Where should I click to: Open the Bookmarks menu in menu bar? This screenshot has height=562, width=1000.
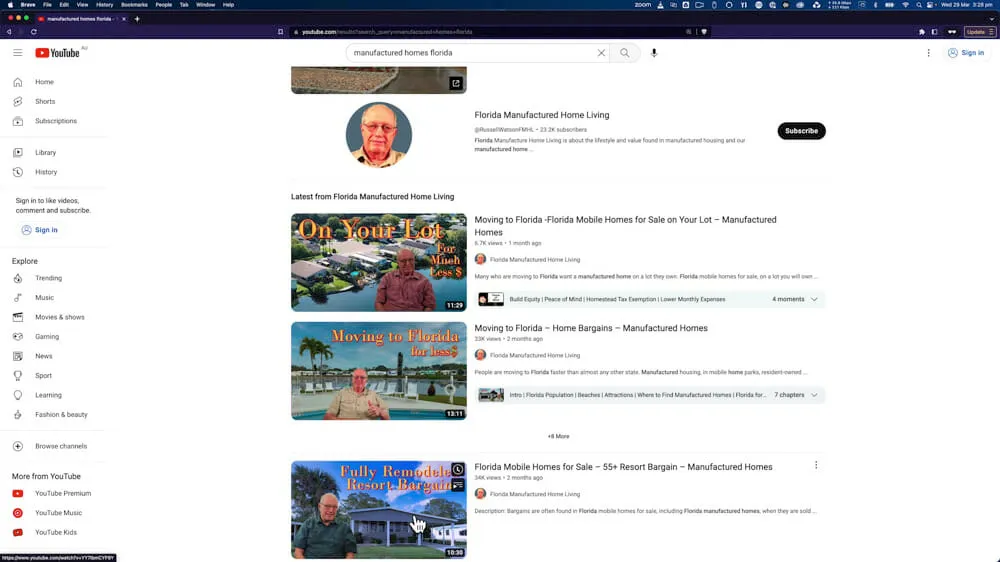click(x=134, y=5)
